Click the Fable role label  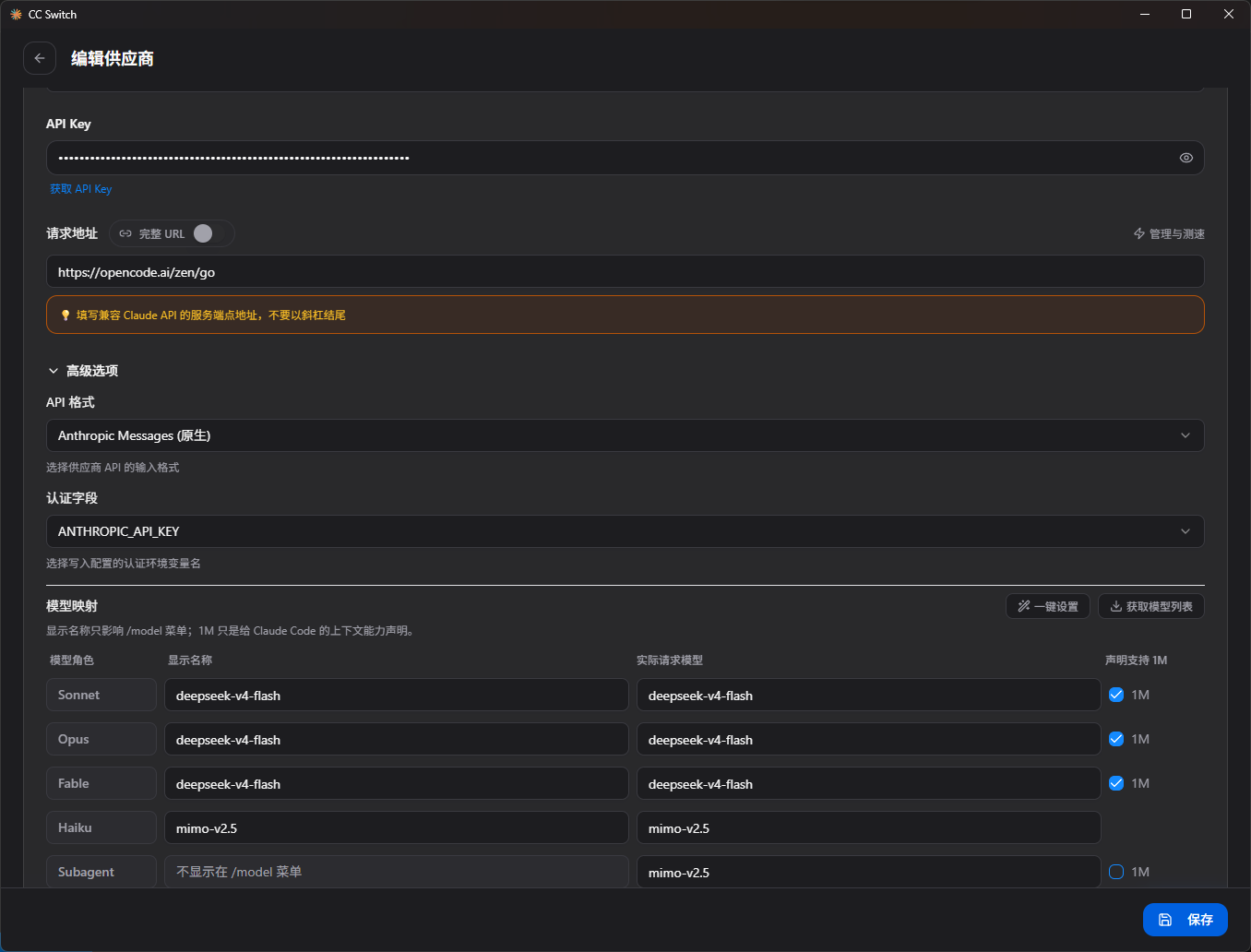[x=101, y=783]
